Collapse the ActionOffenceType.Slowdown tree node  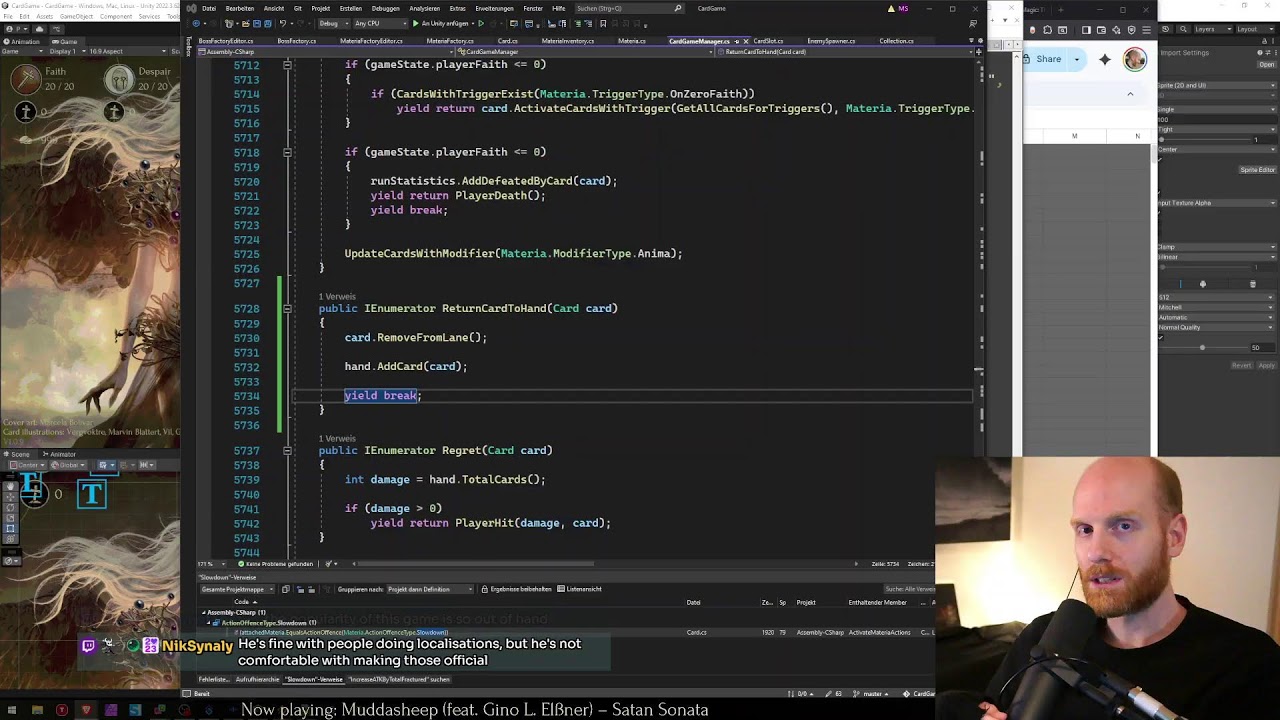210,623
